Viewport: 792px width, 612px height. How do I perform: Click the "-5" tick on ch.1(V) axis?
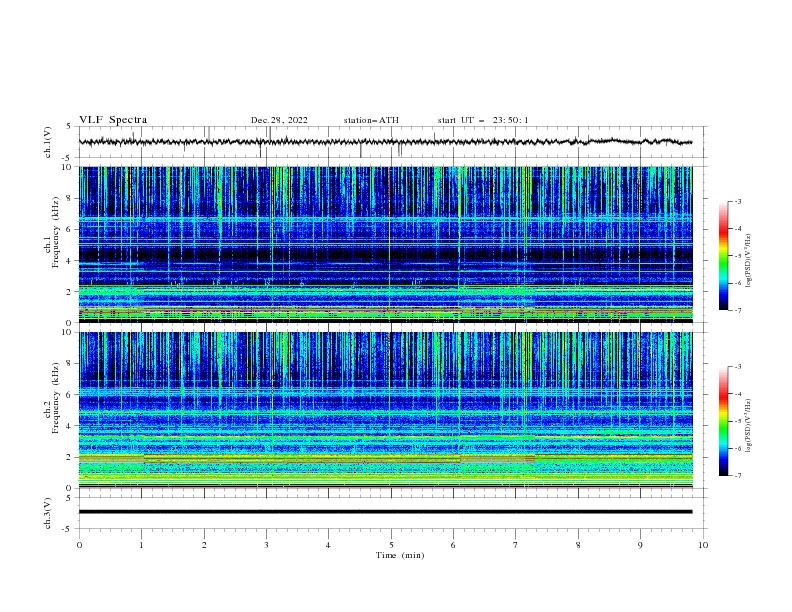(x=68, y=158)
